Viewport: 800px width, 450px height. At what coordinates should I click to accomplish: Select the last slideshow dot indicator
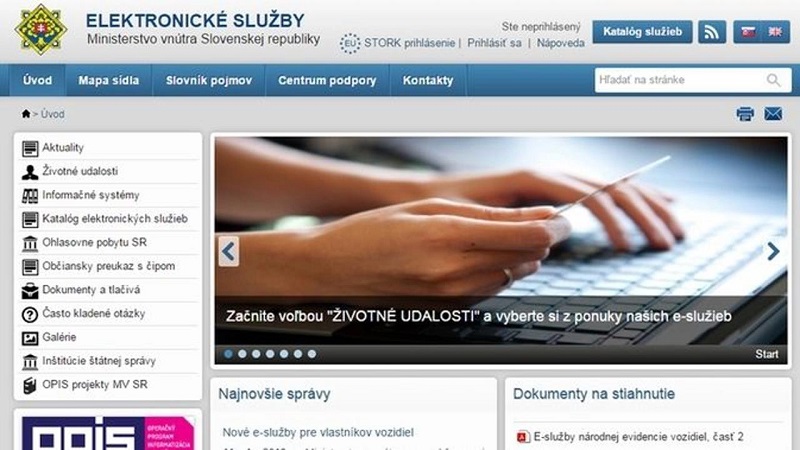click(x=312, y=354)
